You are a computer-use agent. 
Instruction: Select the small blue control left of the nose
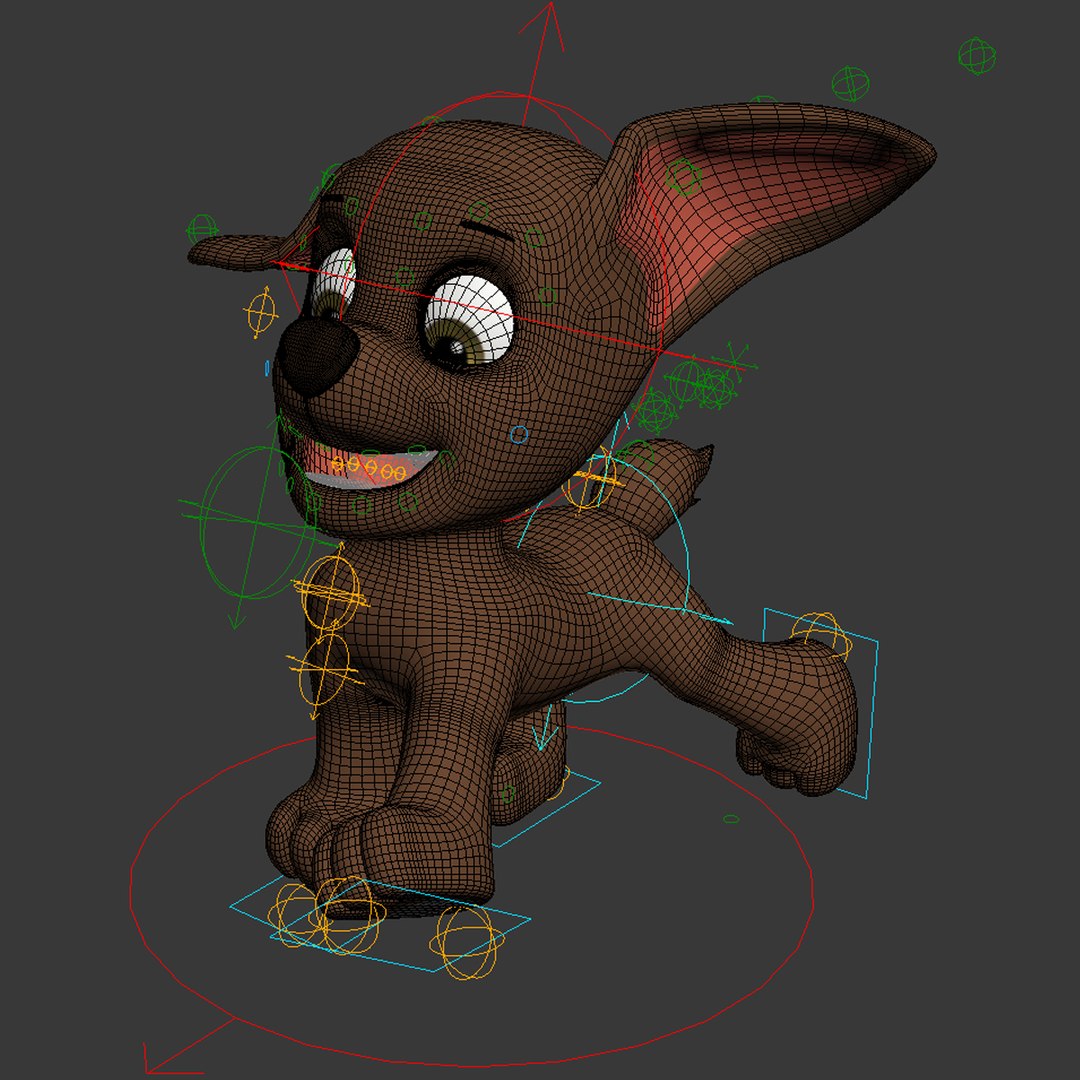[x=267, y=368]
